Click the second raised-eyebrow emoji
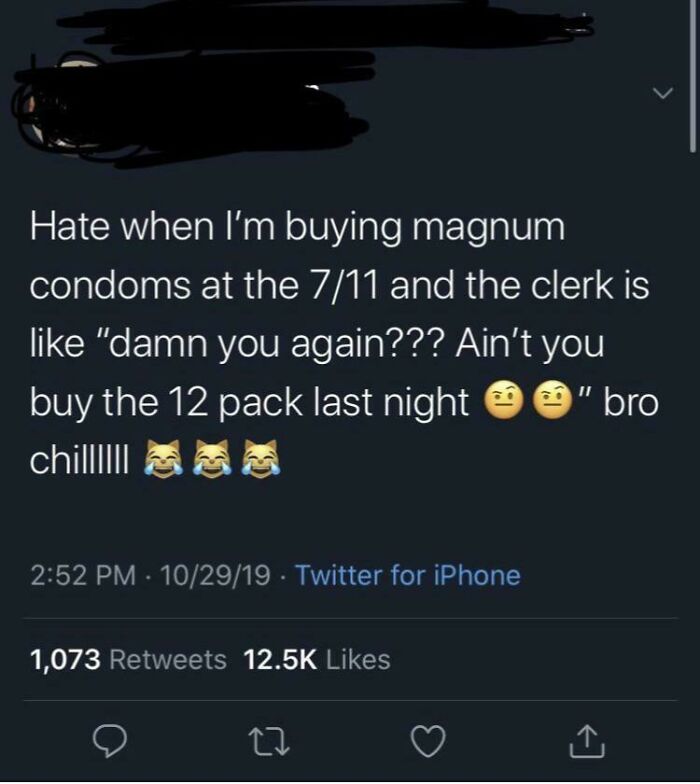This screenshot has height=784, width=700. pos(554,402)
